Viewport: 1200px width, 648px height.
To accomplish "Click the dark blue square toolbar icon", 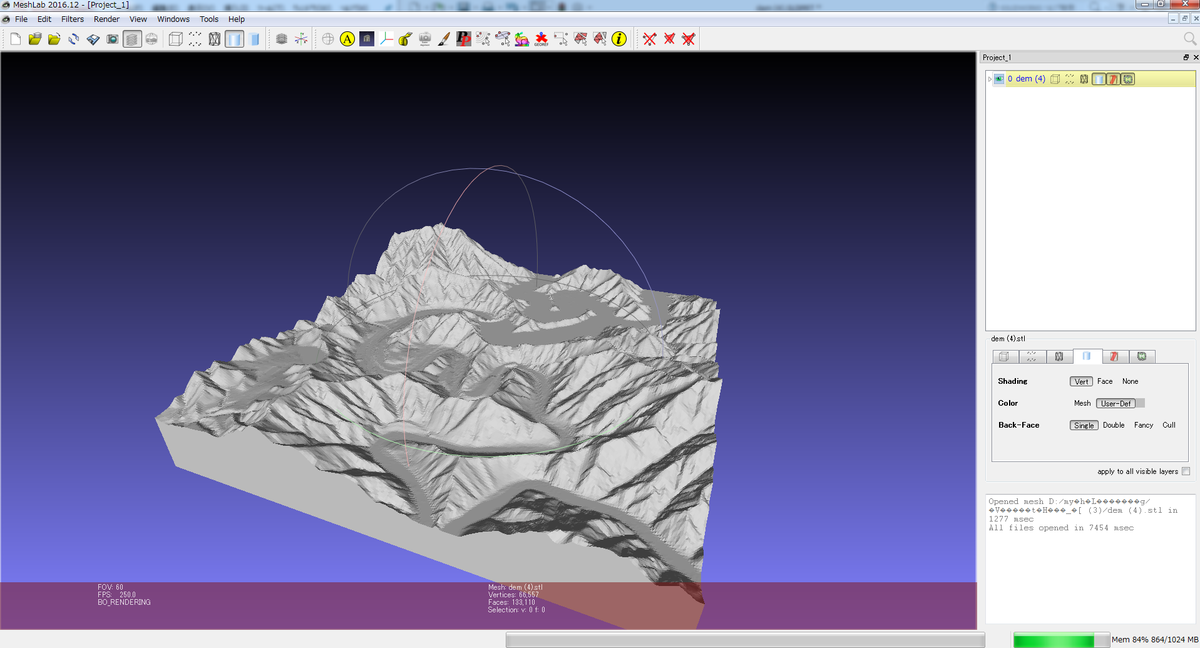I will pyautogui.click(x=367, y=39).
